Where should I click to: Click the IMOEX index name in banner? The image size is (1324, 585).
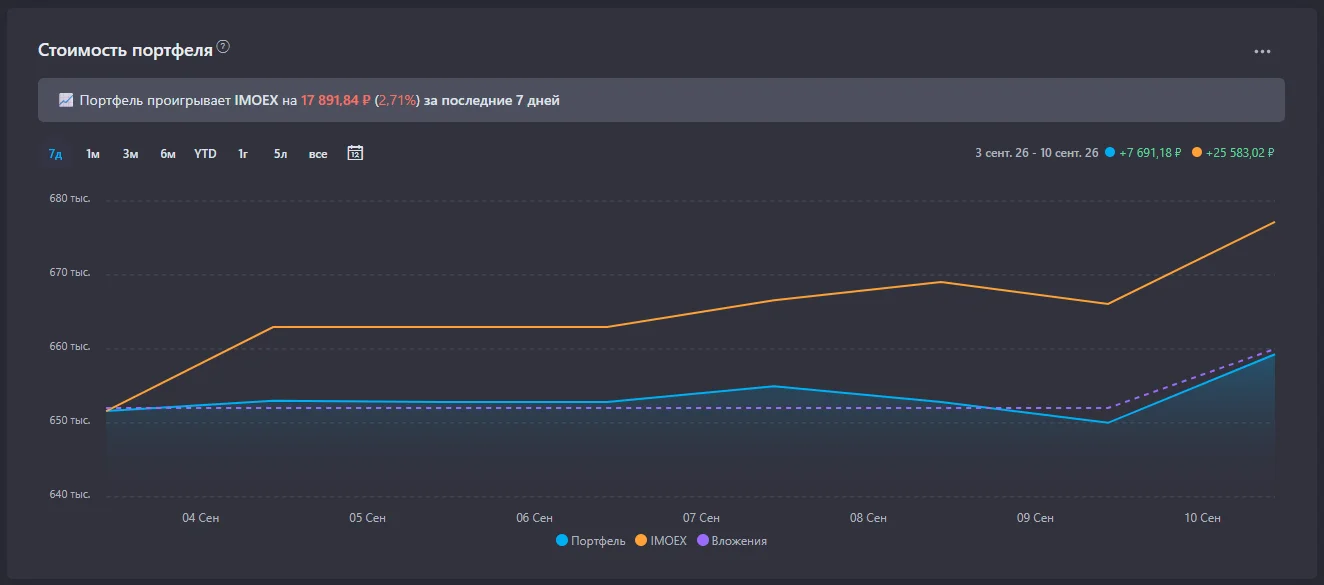coord(256,100)
